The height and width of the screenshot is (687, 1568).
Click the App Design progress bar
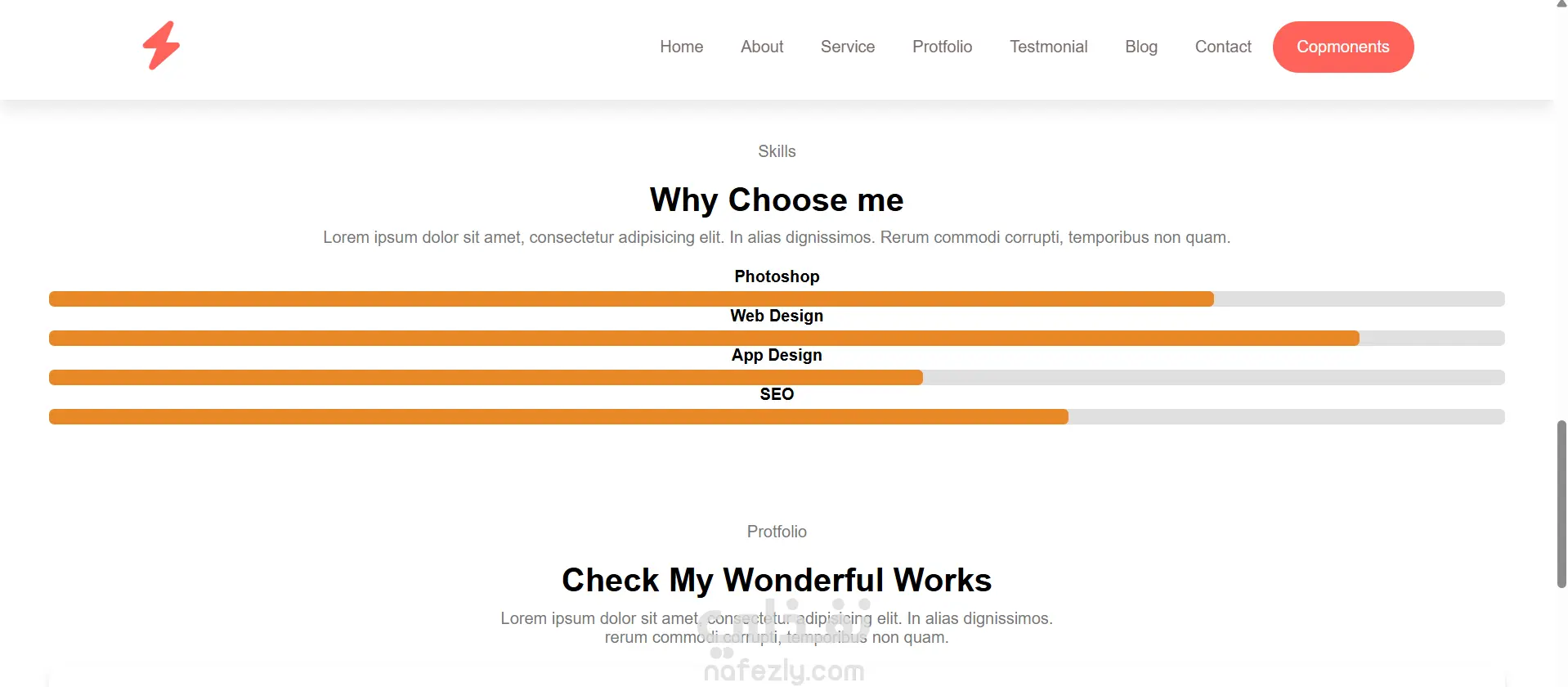pyautogui.click(x=777, y=378)
